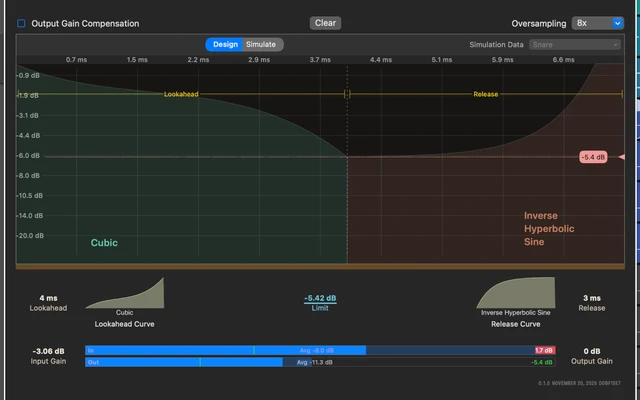Click the red 1.7 dB peak indicator
Image resolution: width=640 pixels, height=400 pixels.
coord(544,350)
